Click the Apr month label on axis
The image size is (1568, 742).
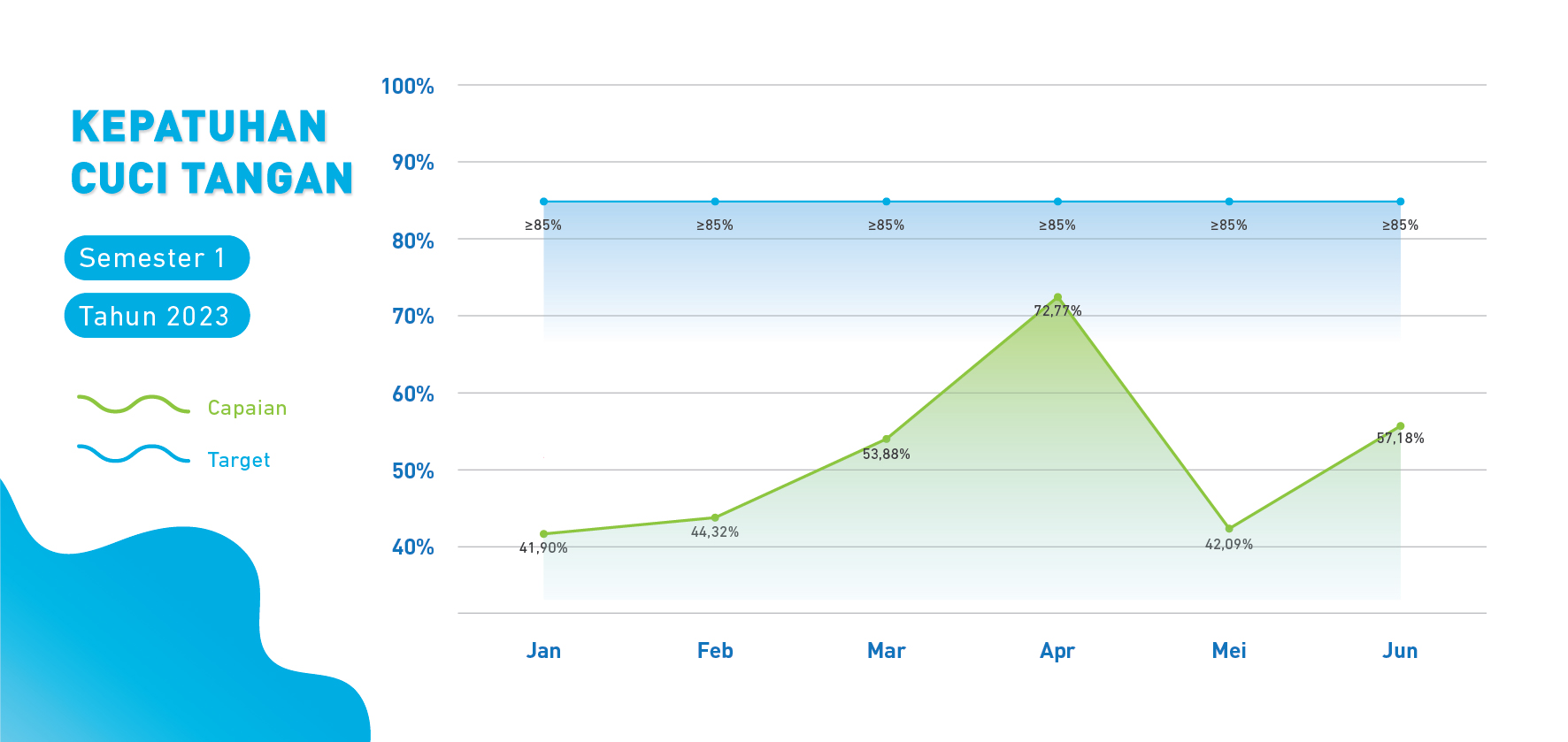point(1057,651)
